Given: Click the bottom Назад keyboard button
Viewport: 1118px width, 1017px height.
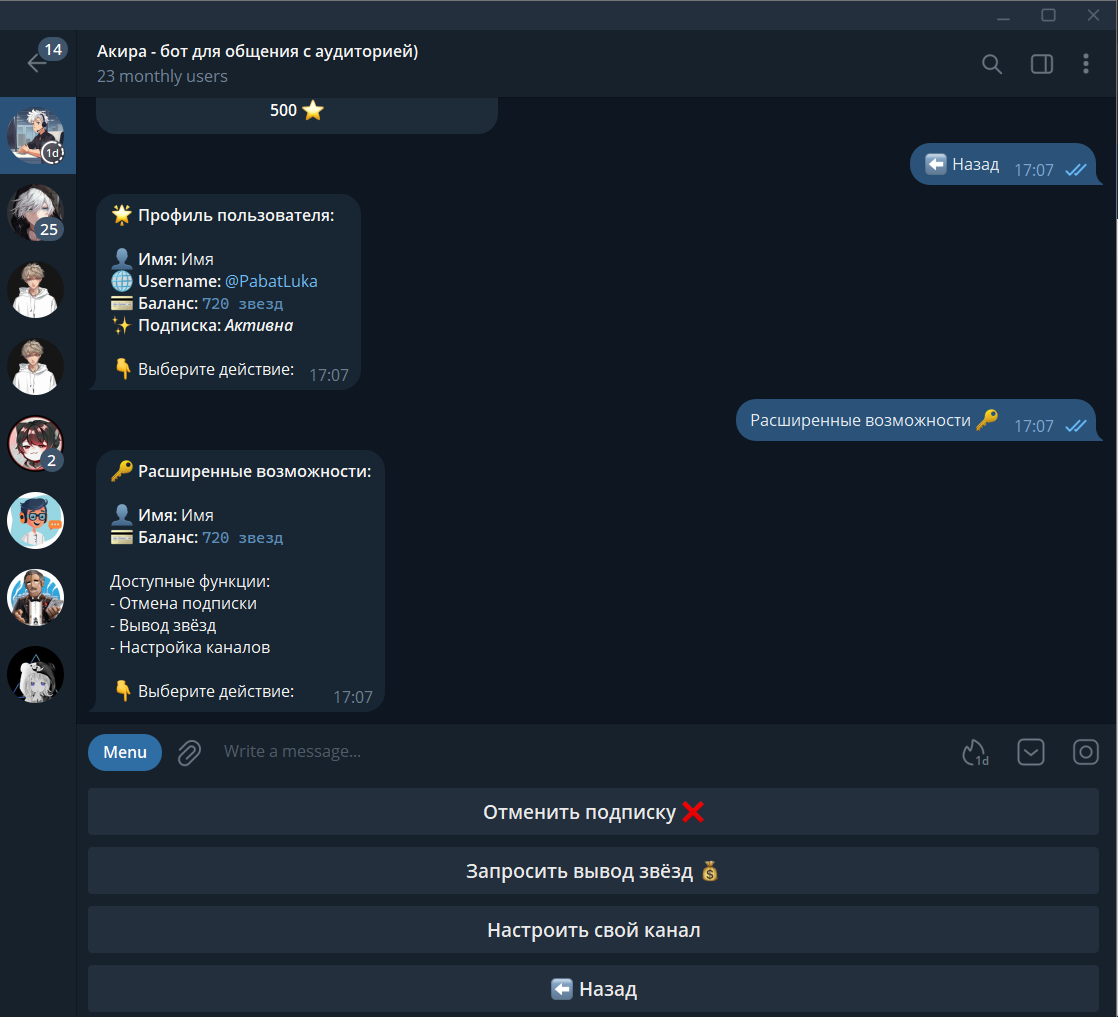Looking at the screenshot, I should pos(593,989).
